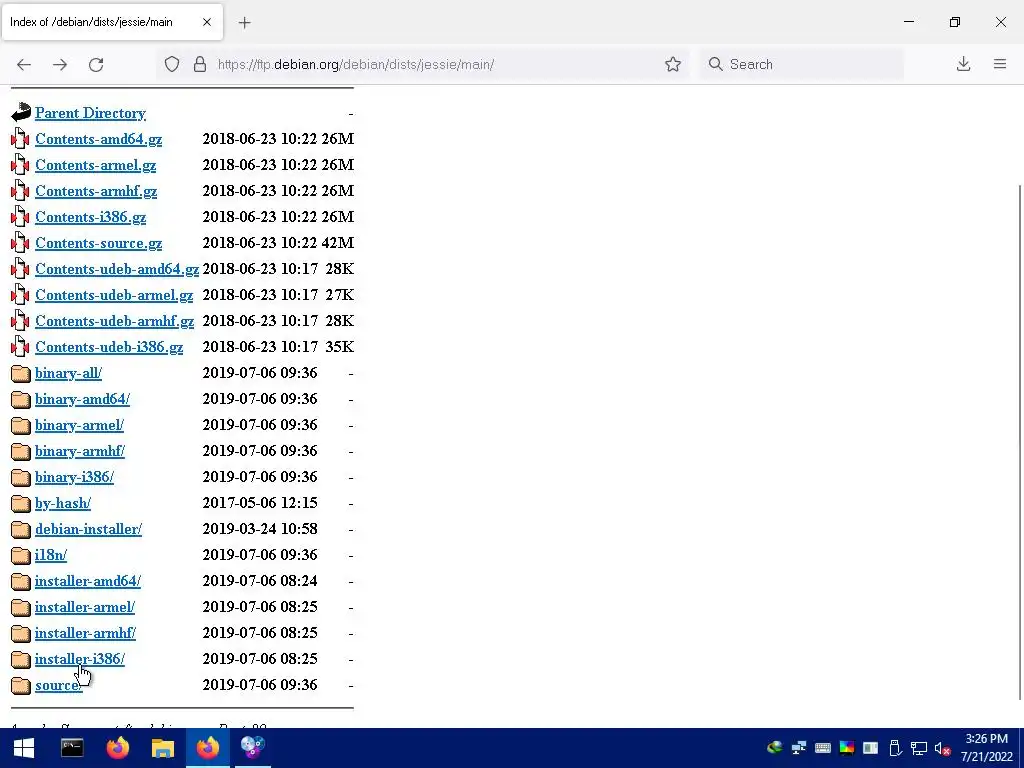Screen dimensions: 1024x768
Task: Click the Parent Directory back-arrow icon
Action: tap(21, 112)
